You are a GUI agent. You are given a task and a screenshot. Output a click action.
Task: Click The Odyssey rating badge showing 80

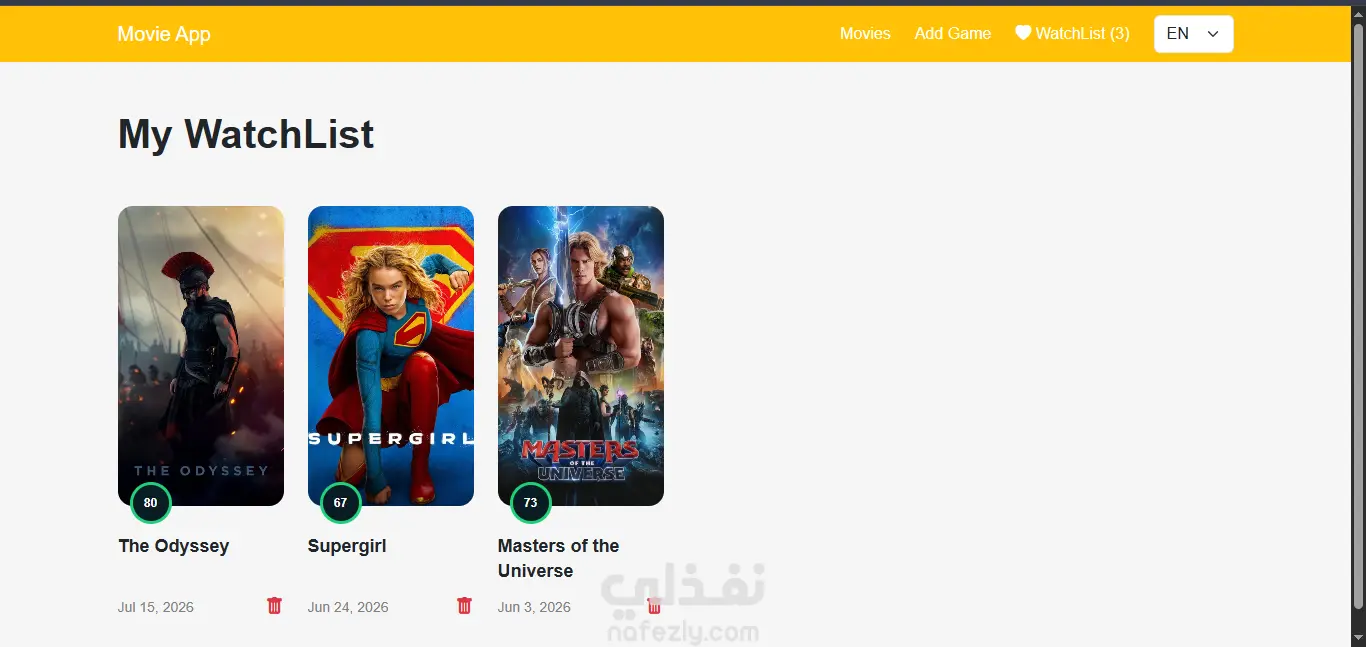tap(151, 503)
